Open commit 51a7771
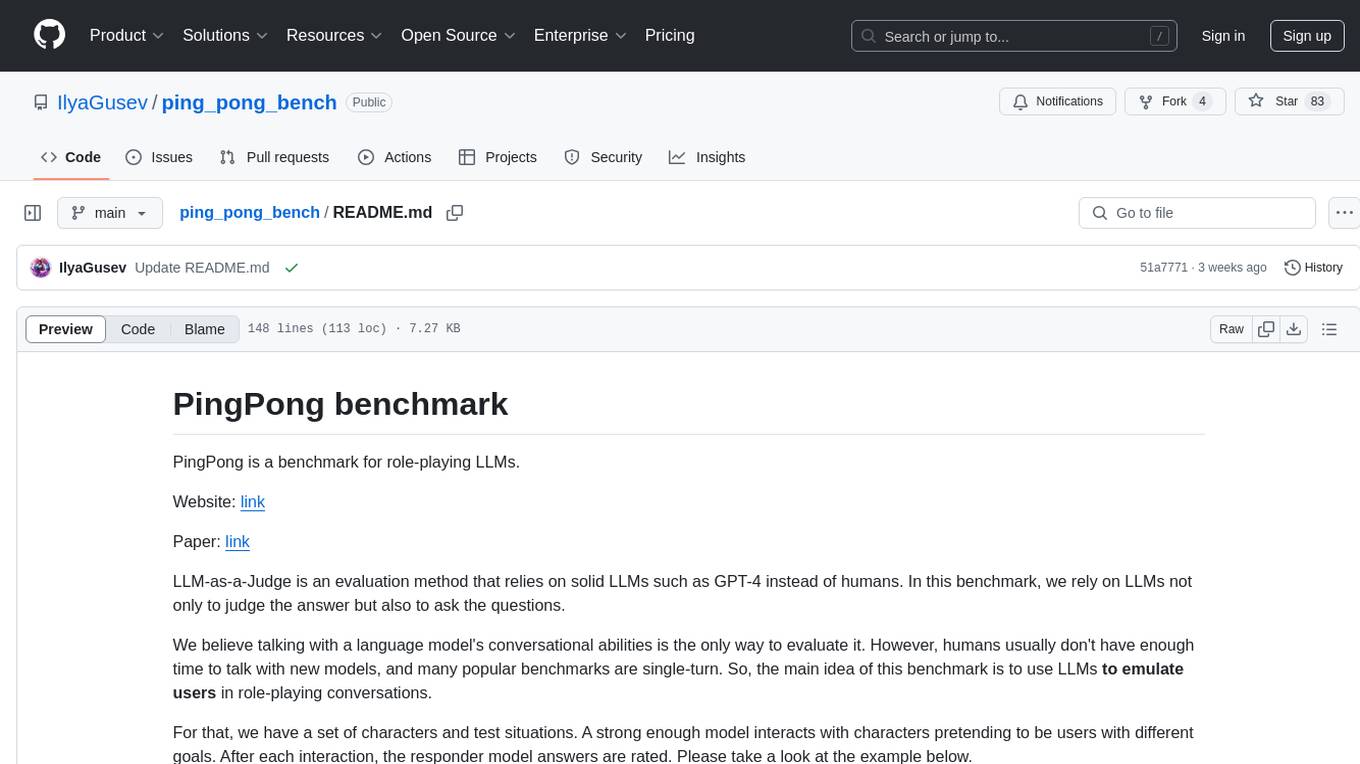 (1164, 268)
